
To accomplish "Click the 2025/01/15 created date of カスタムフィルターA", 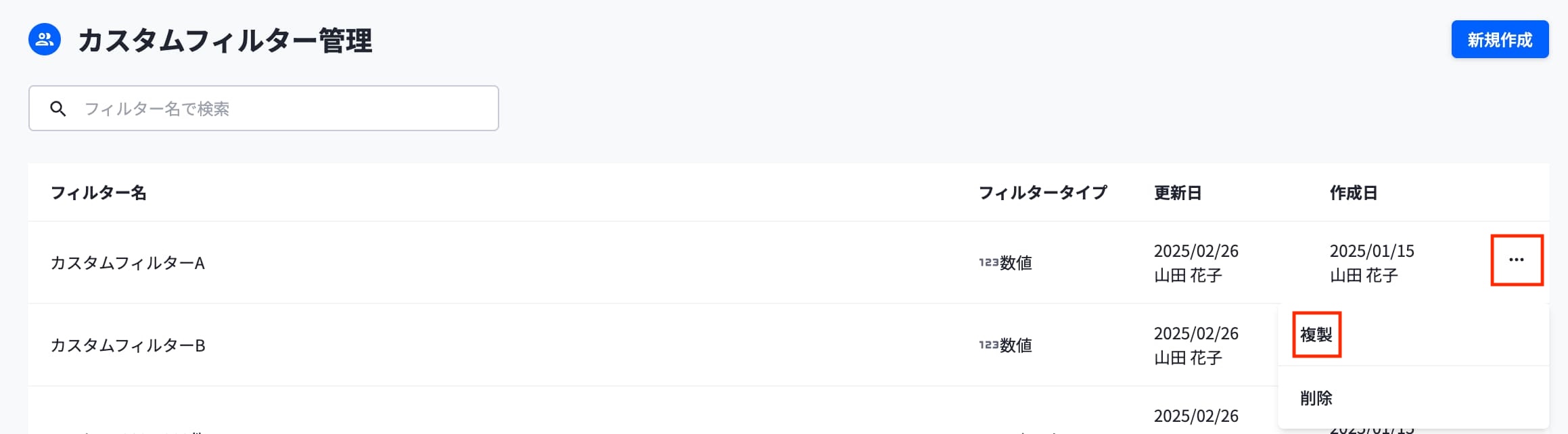I will point(1371,251).
